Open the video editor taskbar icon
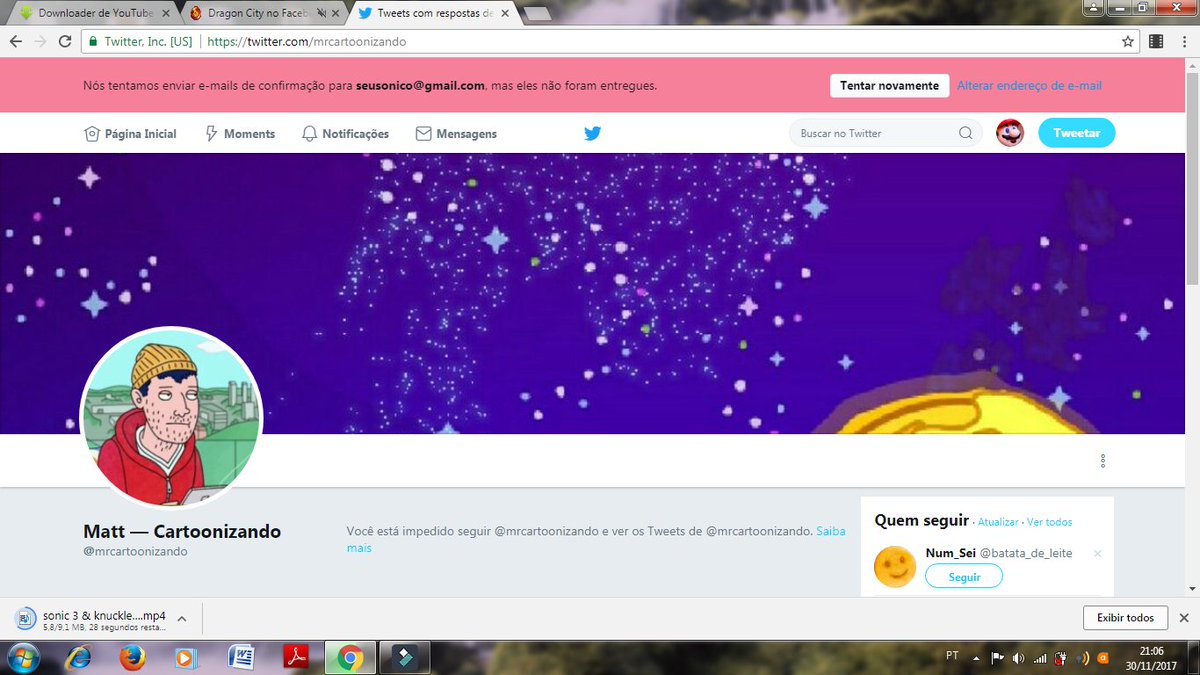This screenshot has height=675, width=1200. (404, 657)
